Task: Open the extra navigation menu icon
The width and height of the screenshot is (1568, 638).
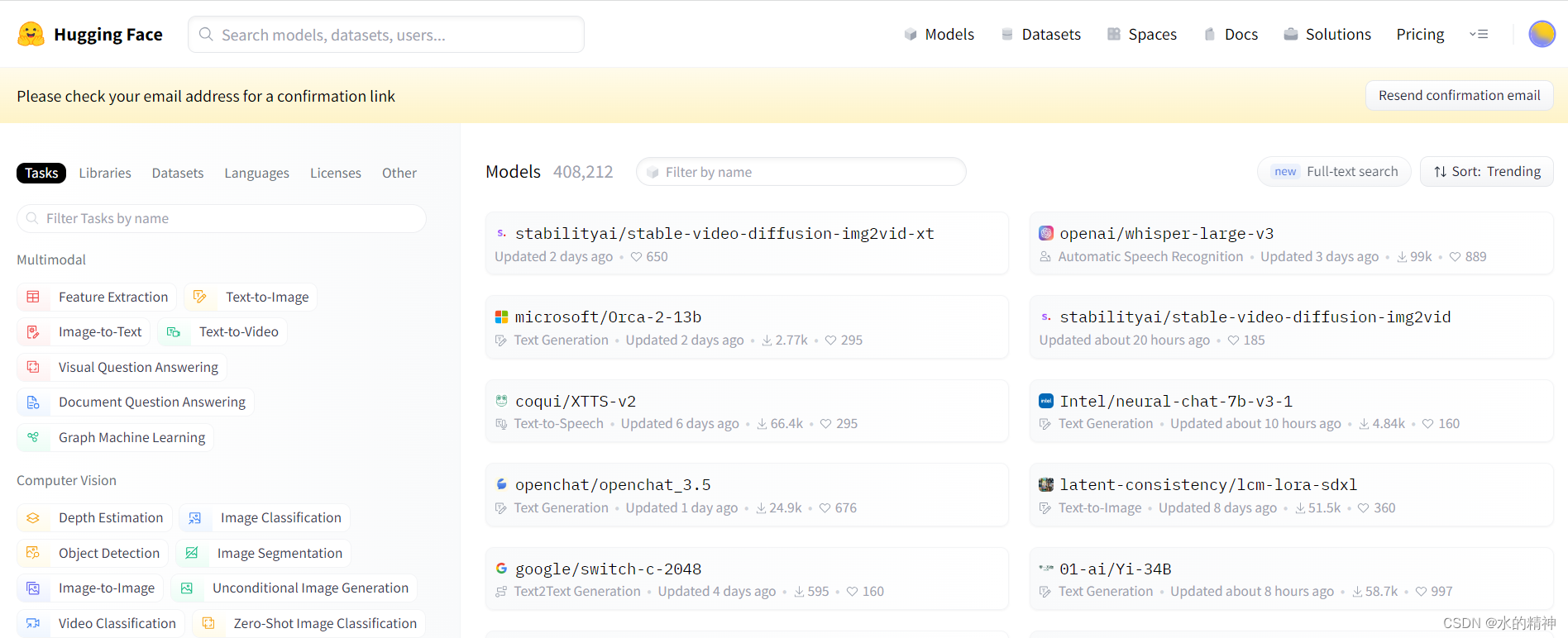Action: click(x=1479, y=34)
